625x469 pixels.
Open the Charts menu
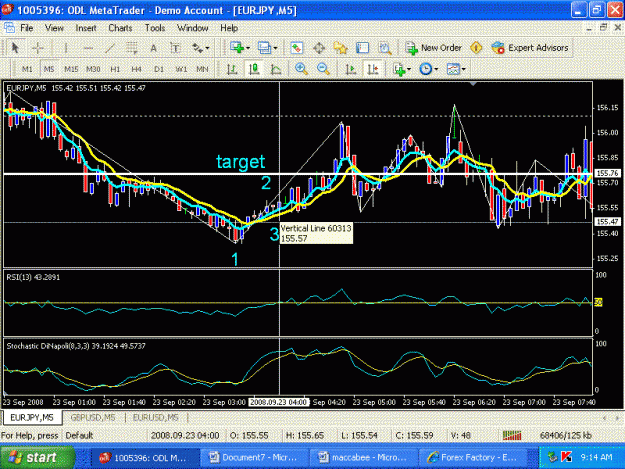coord(120,28)
